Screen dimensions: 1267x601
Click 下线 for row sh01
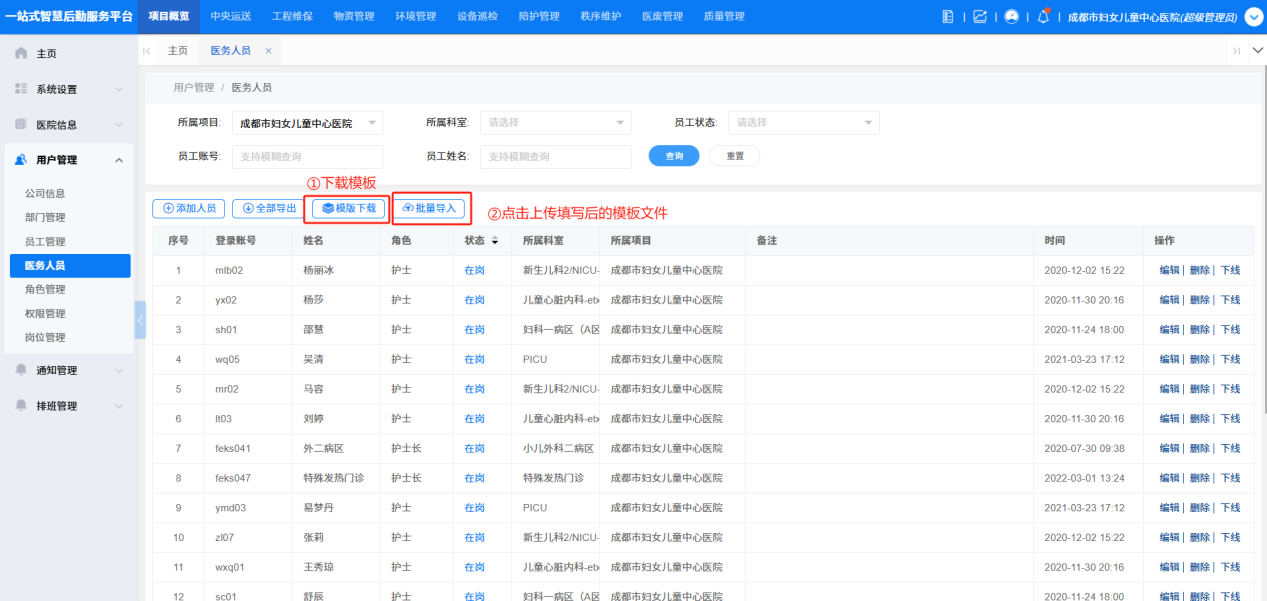click(1230, 329)
